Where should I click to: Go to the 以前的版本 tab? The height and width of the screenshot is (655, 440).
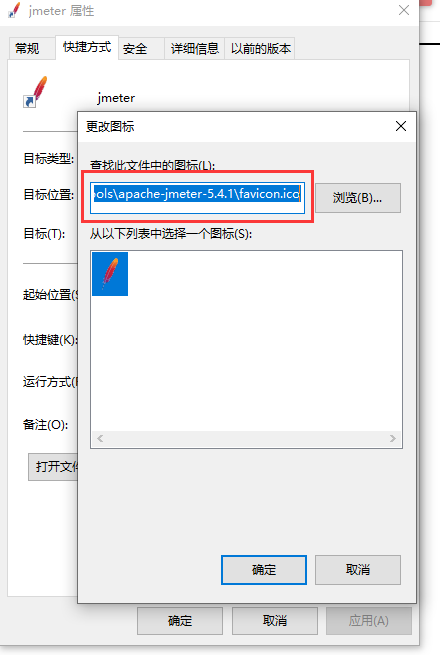pos(260,48)
